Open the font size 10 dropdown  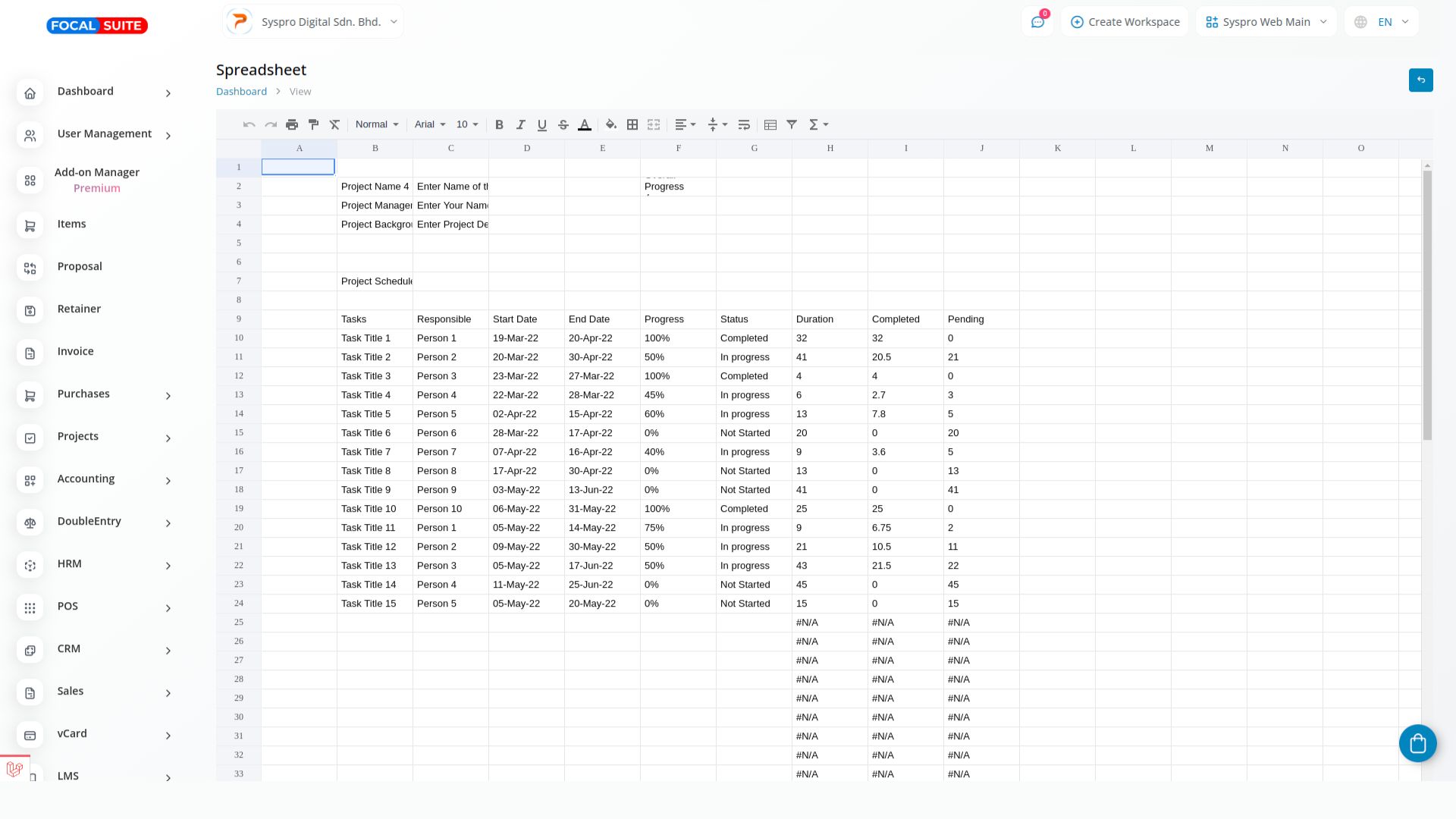[467, 125]
